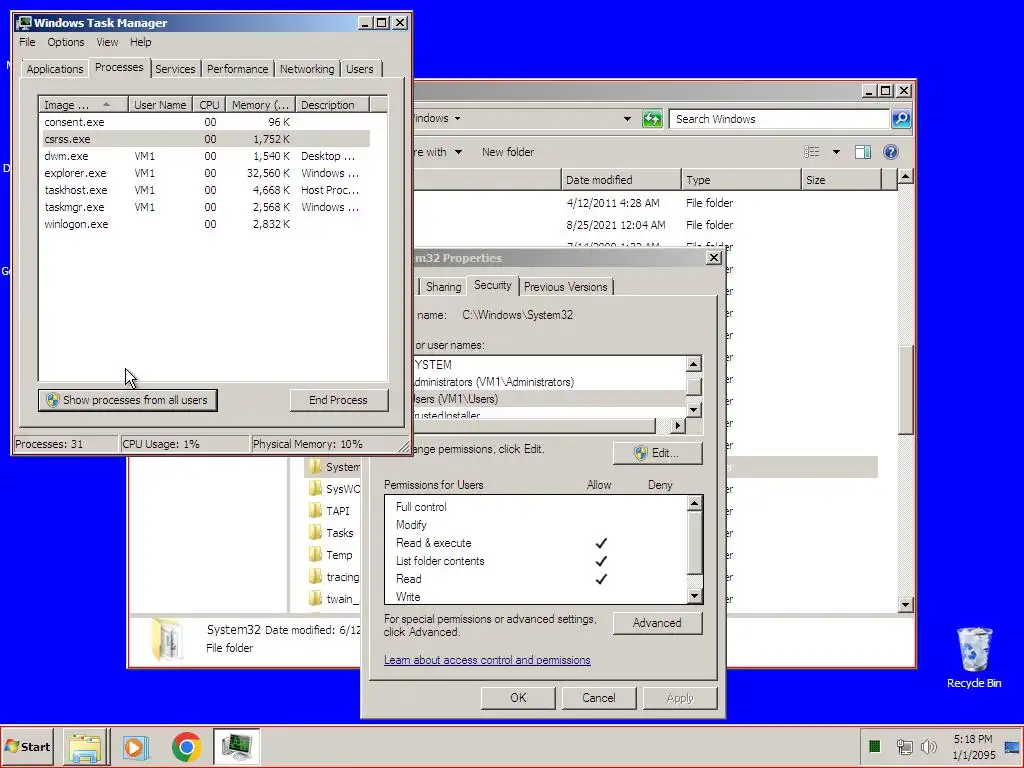Screen dimensions: 1024x768
Task: Click the SysWOW64 folder icon
Action: pyautogui.click(x=315, y=488)
